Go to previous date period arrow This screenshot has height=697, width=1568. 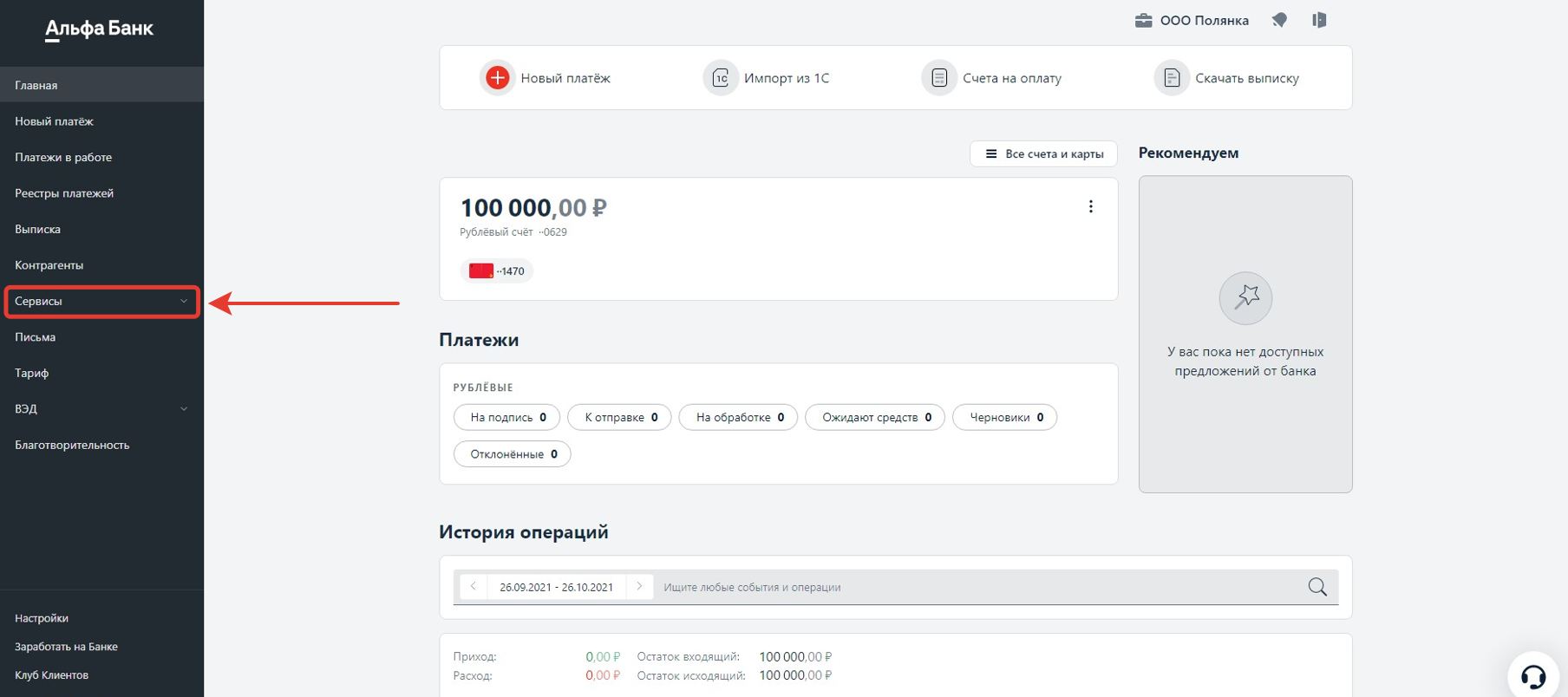[x=474, y=587]
